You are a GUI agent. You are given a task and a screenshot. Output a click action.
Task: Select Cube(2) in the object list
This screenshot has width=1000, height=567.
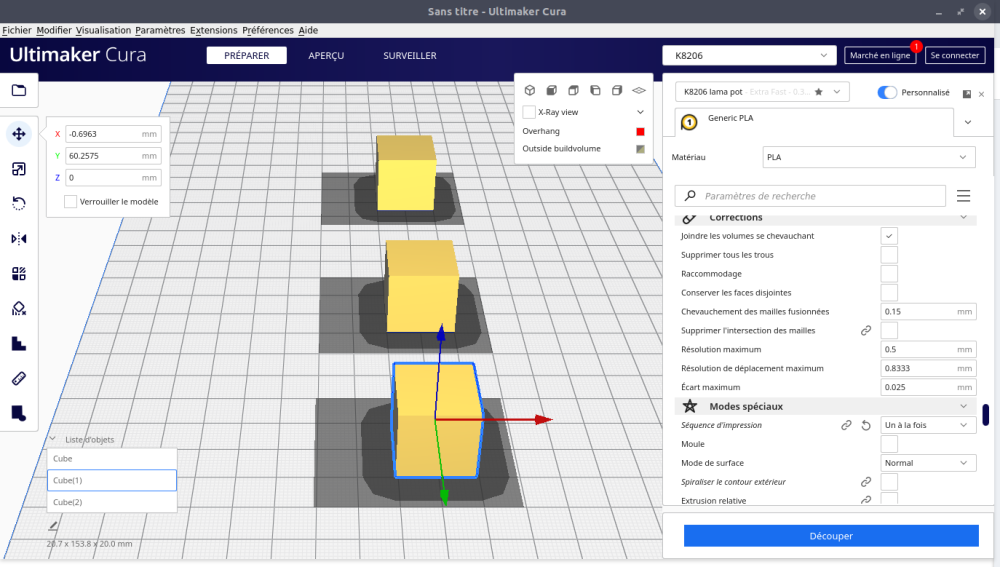tap(112, 502)
